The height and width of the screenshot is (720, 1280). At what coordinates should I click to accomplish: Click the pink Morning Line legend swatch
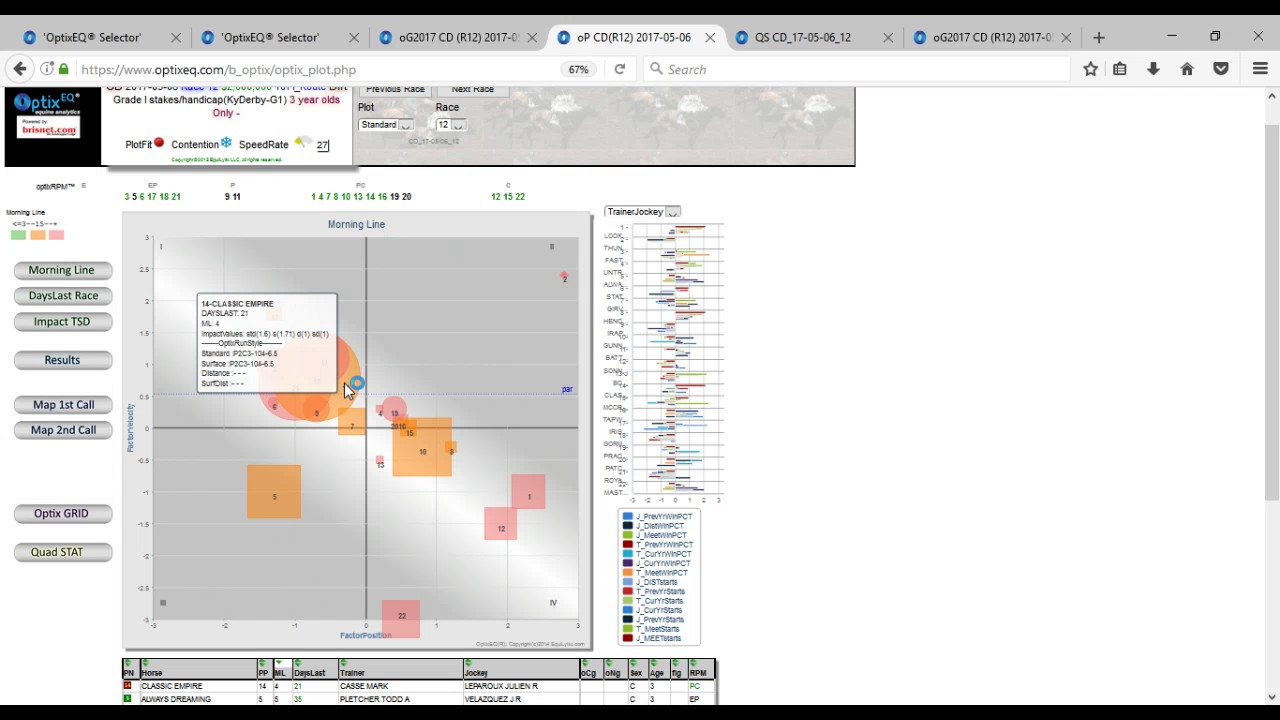[x=56, y=235]
